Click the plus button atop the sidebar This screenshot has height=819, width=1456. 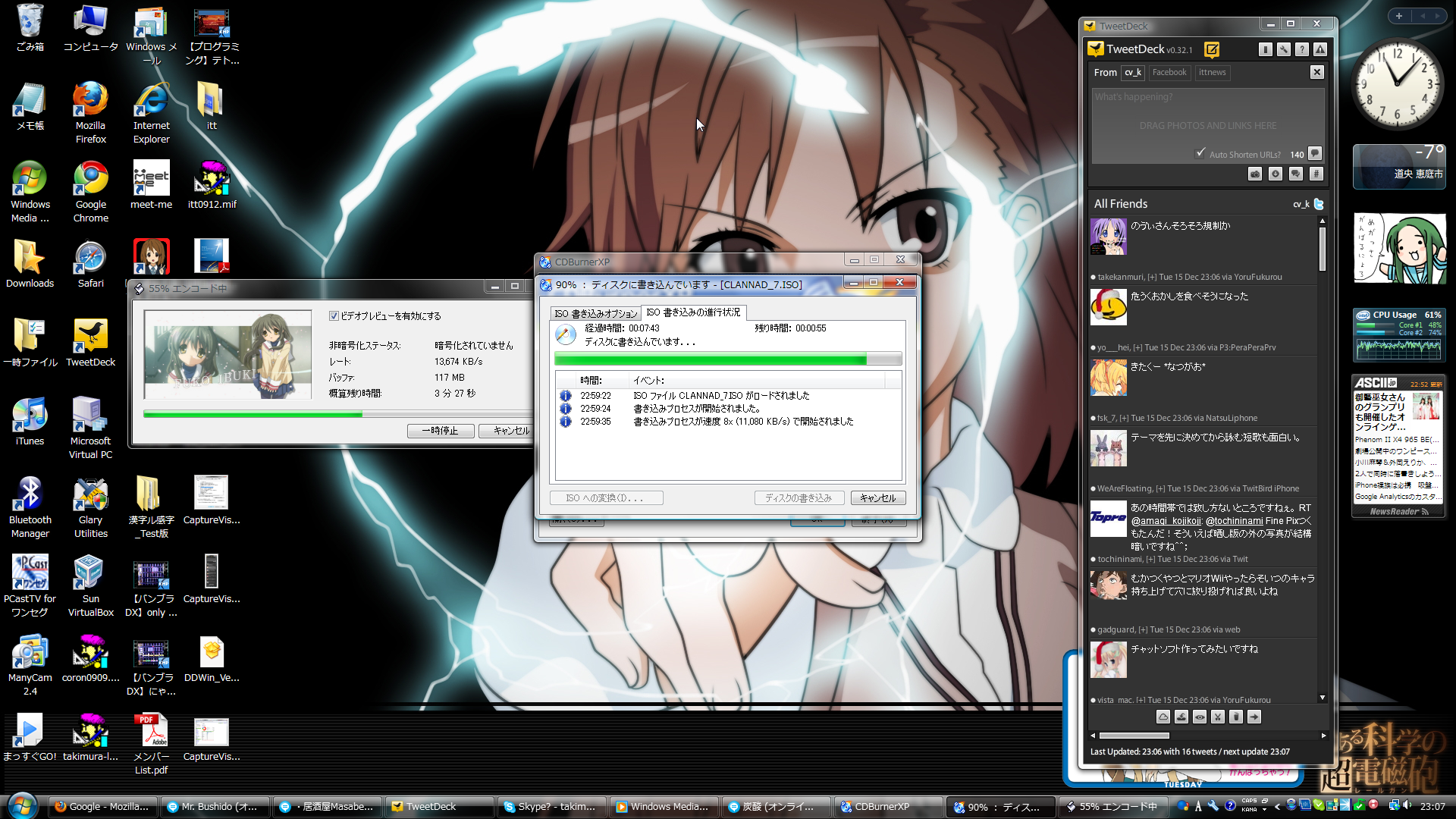pyautogui.click(x=1398, y=16)
